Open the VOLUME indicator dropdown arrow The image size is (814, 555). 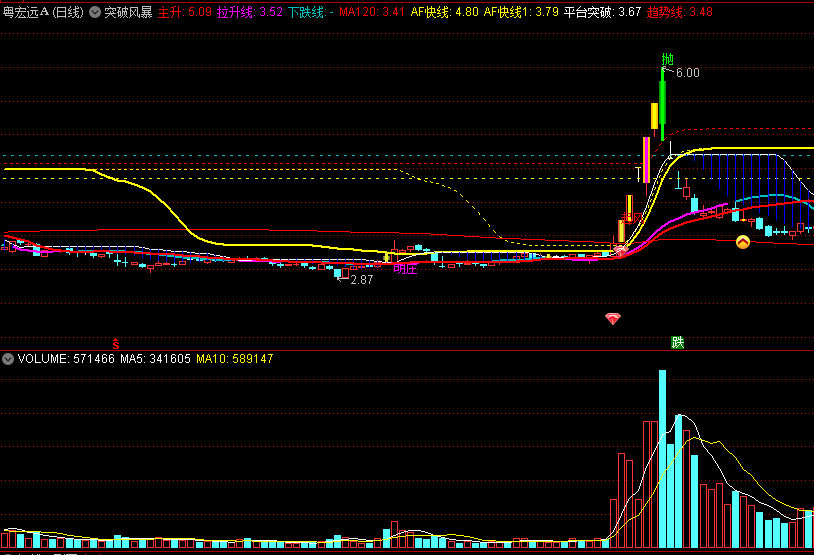click(8, 359)
